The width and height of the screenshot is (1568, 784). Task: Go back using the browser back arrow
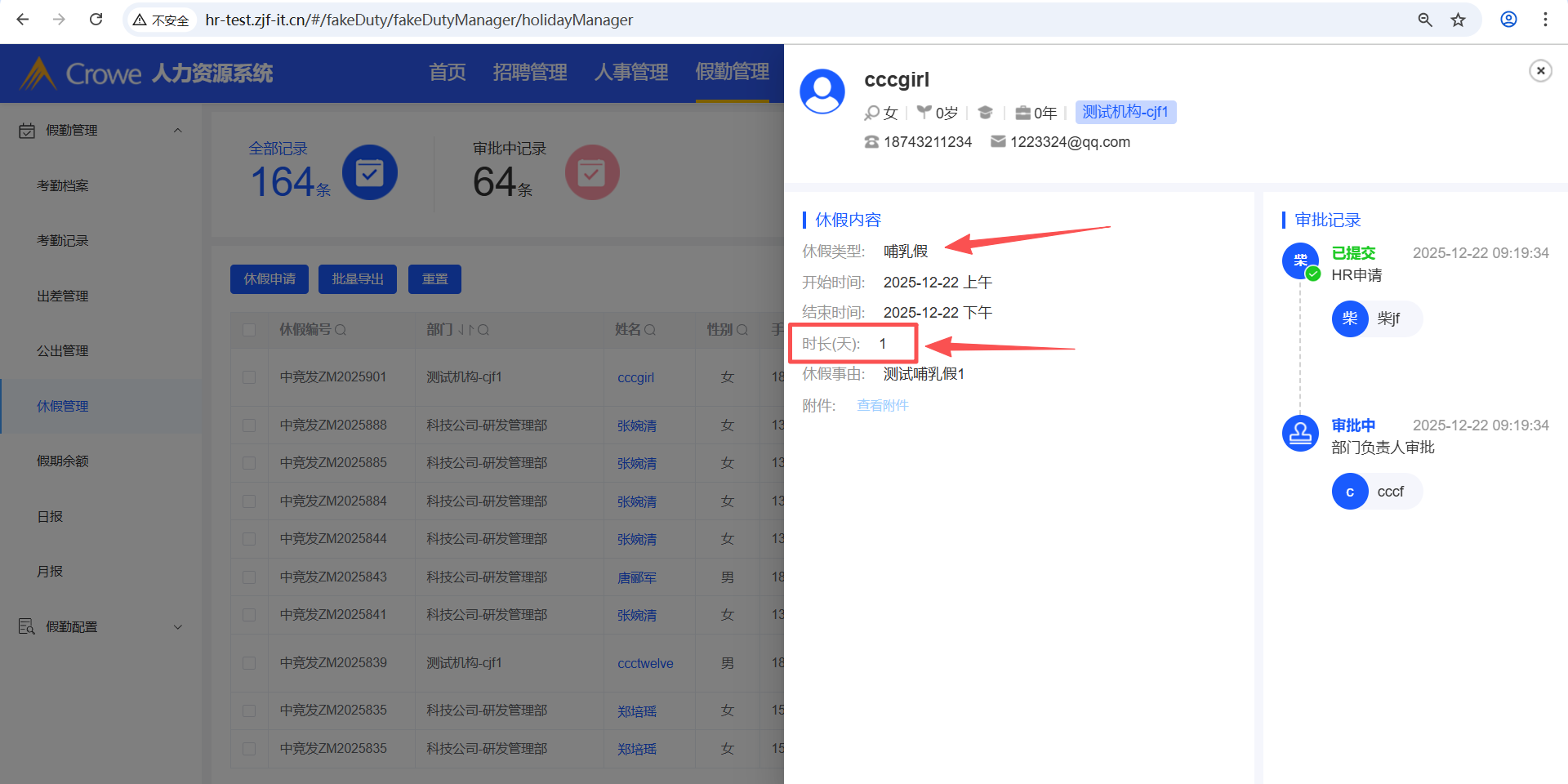pos(23,20)
